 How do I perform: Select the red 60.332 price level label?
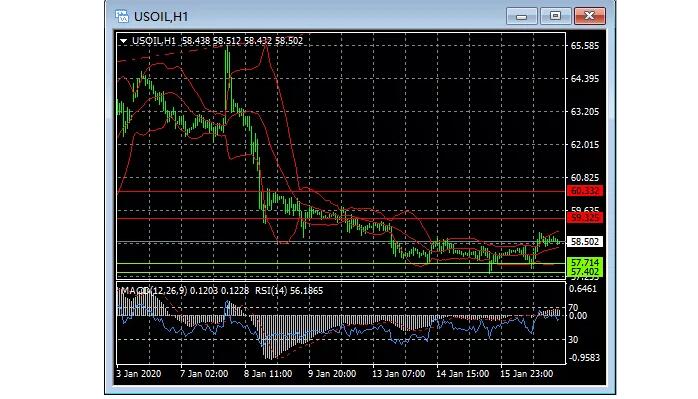tap(585, 191)
